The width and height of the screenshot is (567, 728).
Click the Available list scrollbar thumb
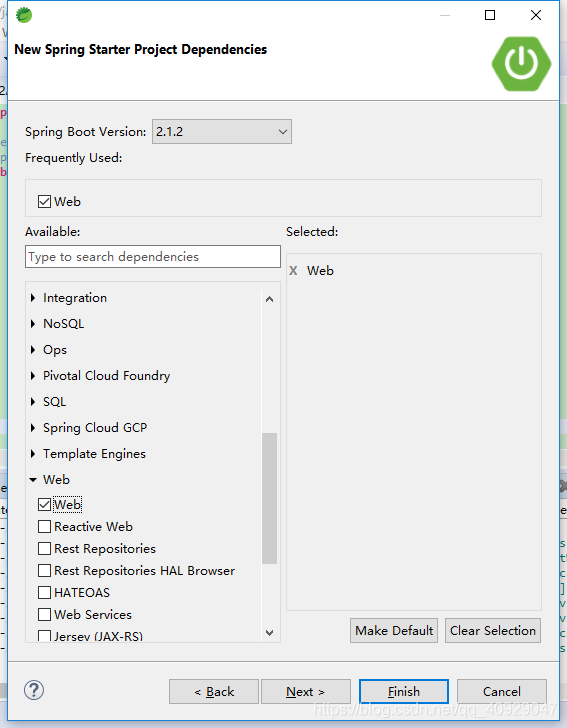(x=269, y=498)
